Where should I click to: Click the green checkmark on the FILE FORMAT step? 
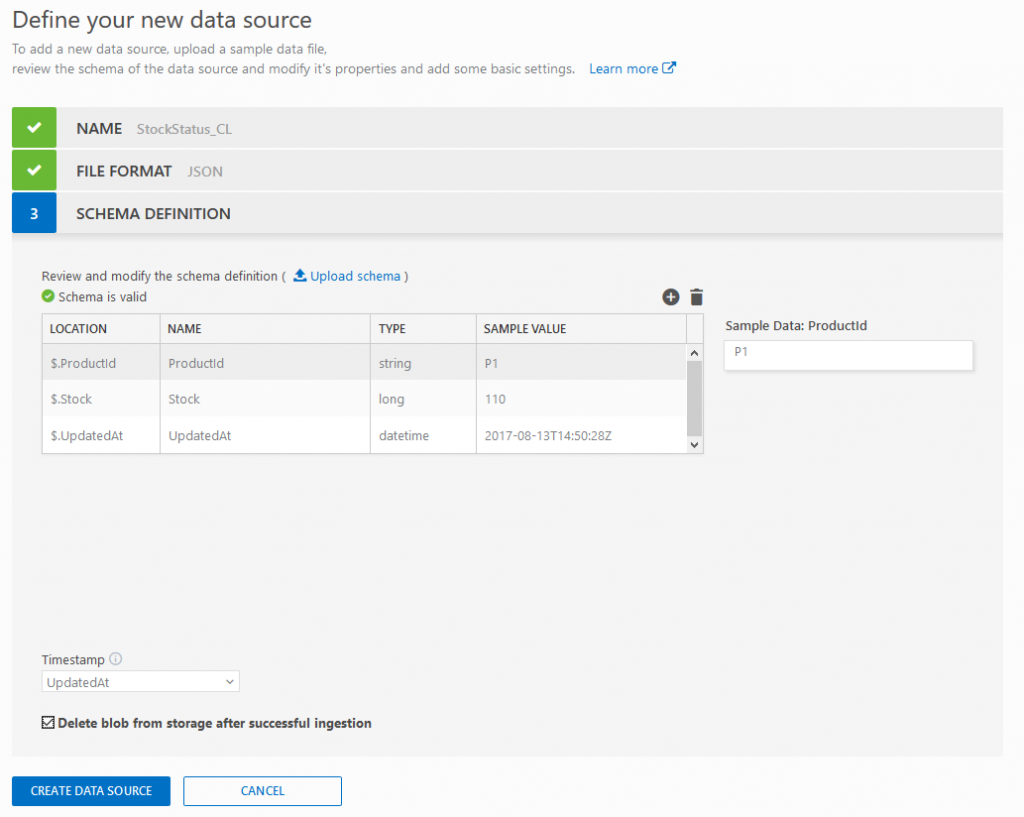tap(33, 170)
